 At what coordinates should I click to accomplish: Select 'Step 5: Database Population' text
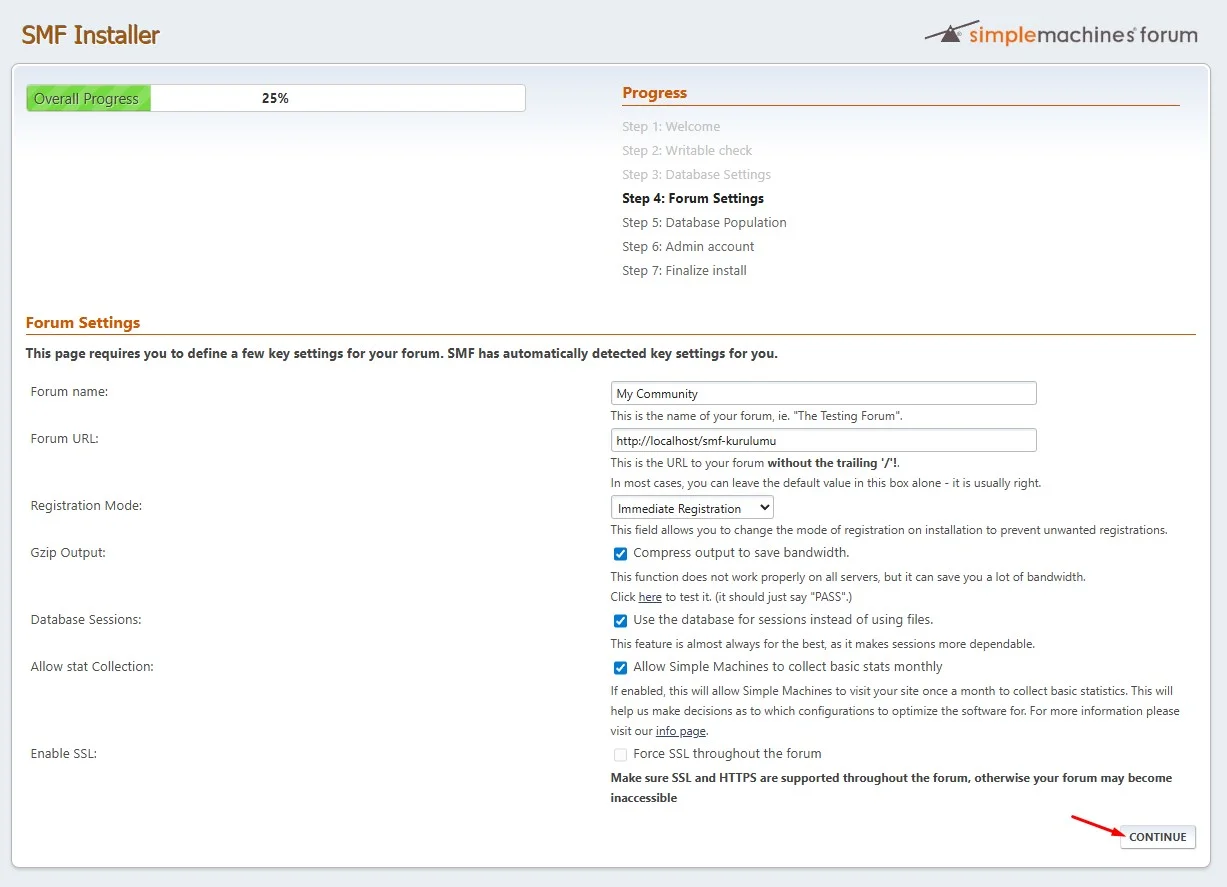tap(704, 223)
